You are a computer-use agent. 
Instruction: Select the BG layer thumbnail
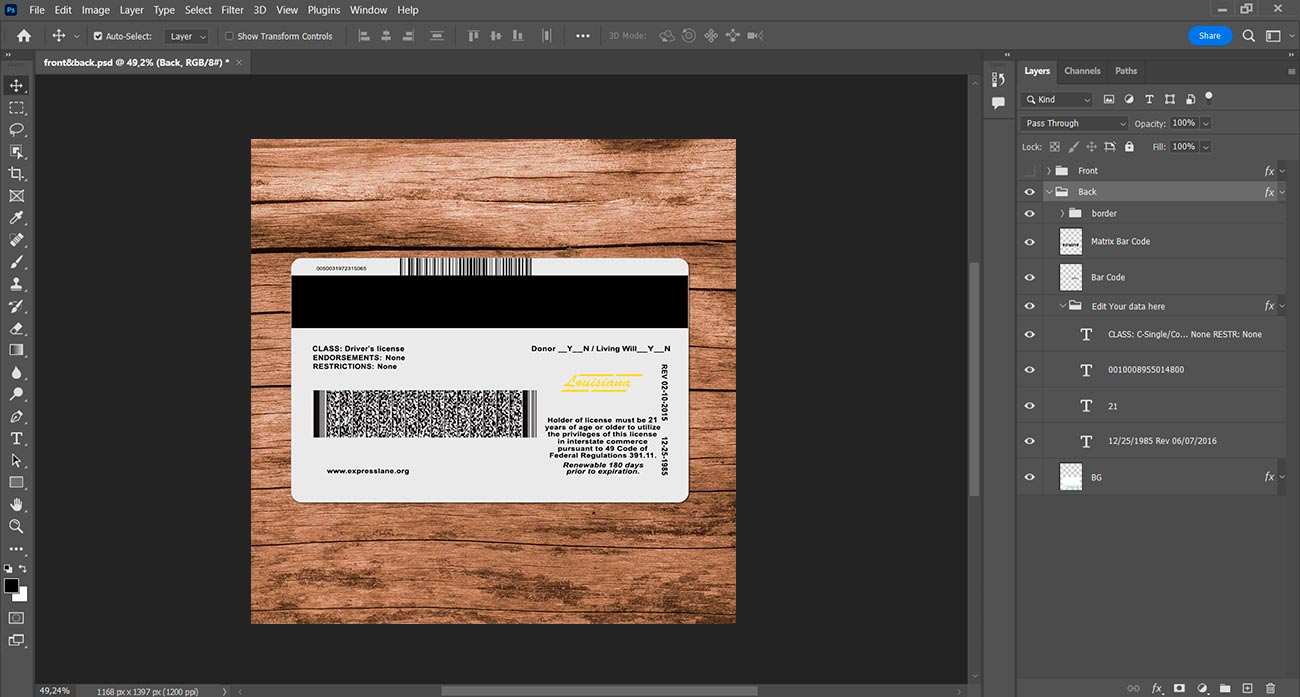tap(1071, 477)
